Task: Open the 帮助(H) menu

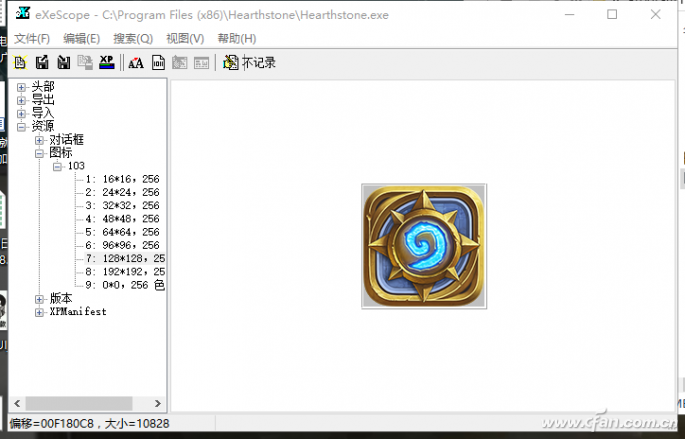Action: (x=237, y=38)
